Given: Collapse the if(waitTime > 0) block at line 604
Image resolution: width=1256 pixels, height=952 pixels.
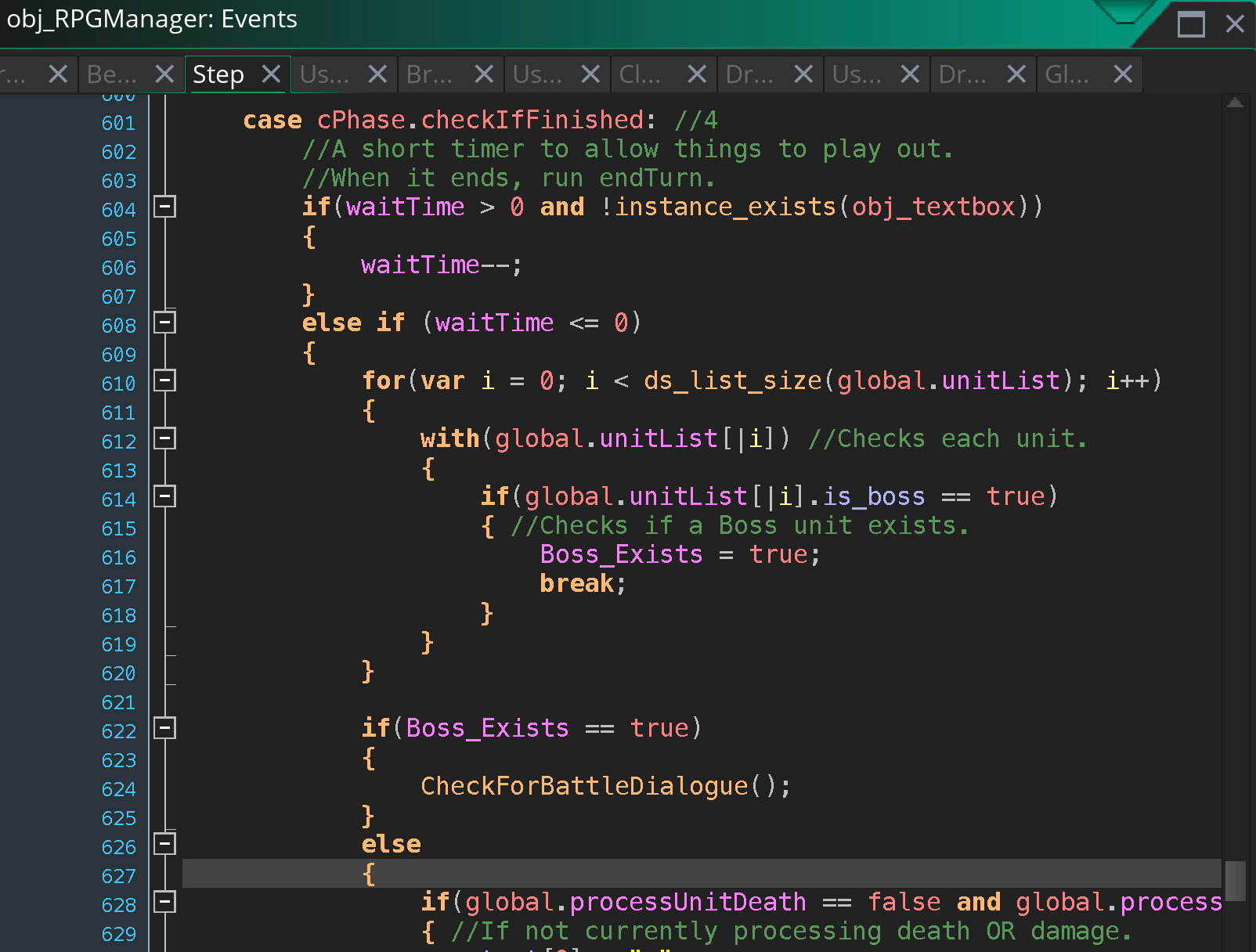Looking at the screenshot, I should [164, 207].
